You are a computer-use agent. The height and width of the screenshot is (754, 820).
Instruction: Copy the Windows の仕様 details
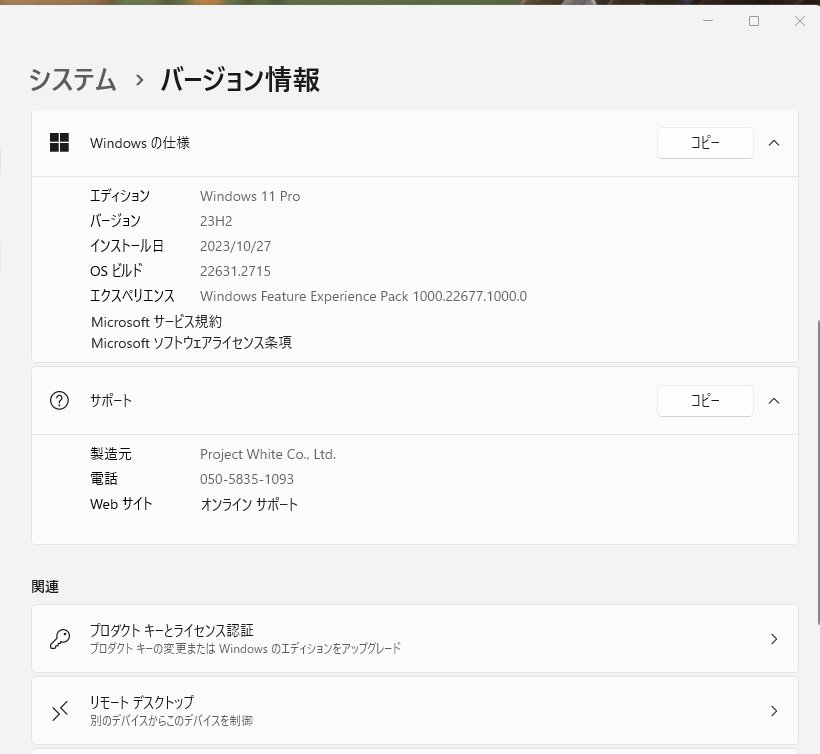705,143
